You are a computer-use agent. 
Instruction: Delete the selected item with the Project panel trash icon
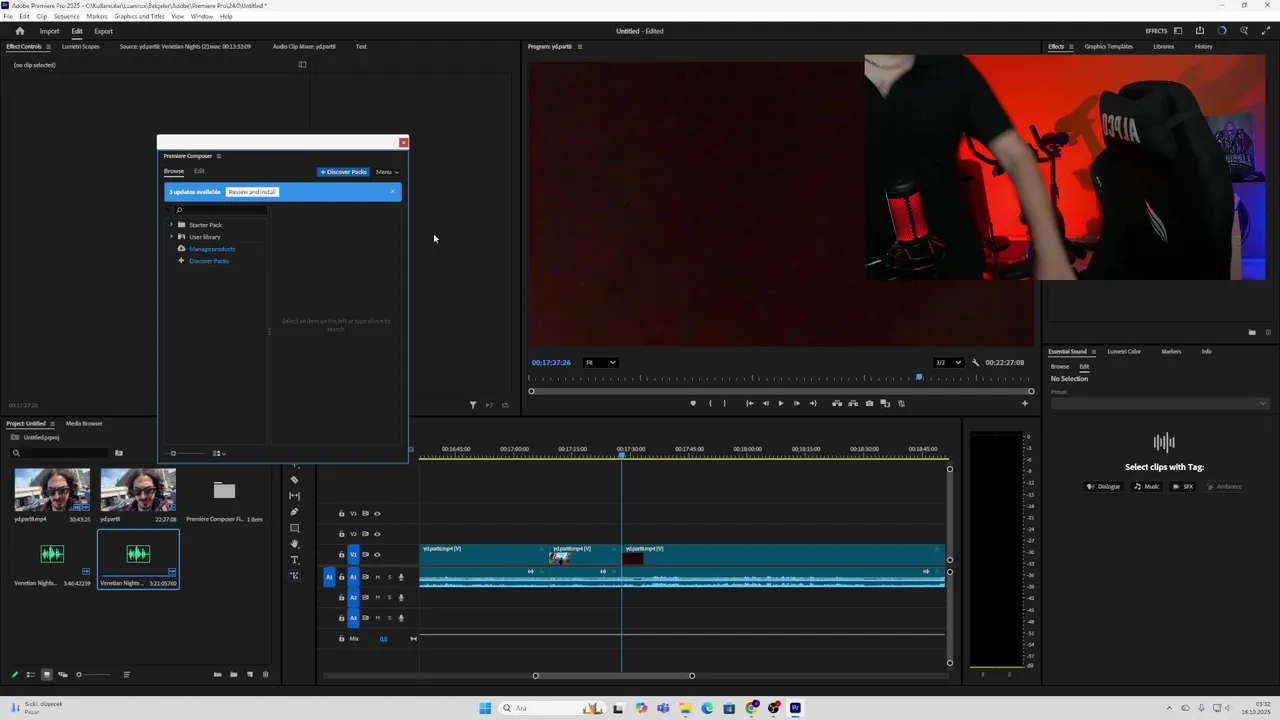265,674
